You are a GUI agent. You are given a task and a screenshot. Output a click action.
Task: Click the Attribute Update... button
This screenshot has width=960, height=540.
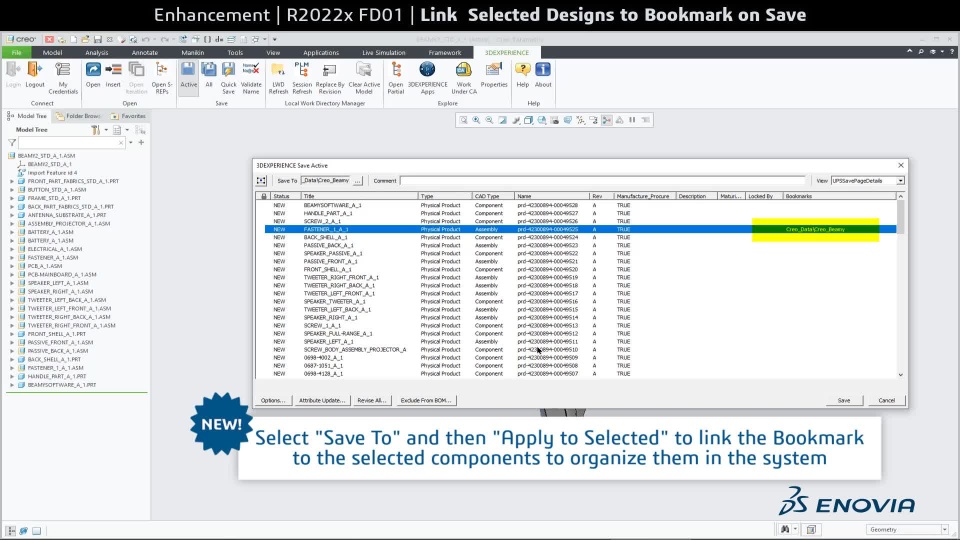(322, 400)
